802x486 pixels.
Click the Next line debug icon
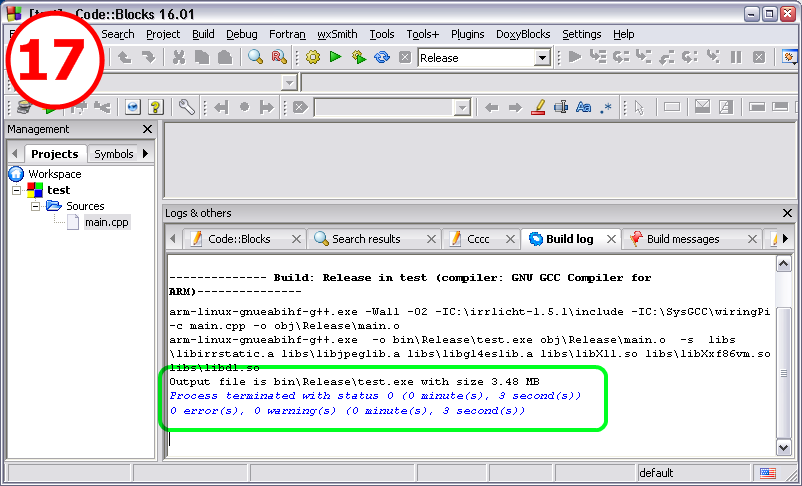point(621,57)
